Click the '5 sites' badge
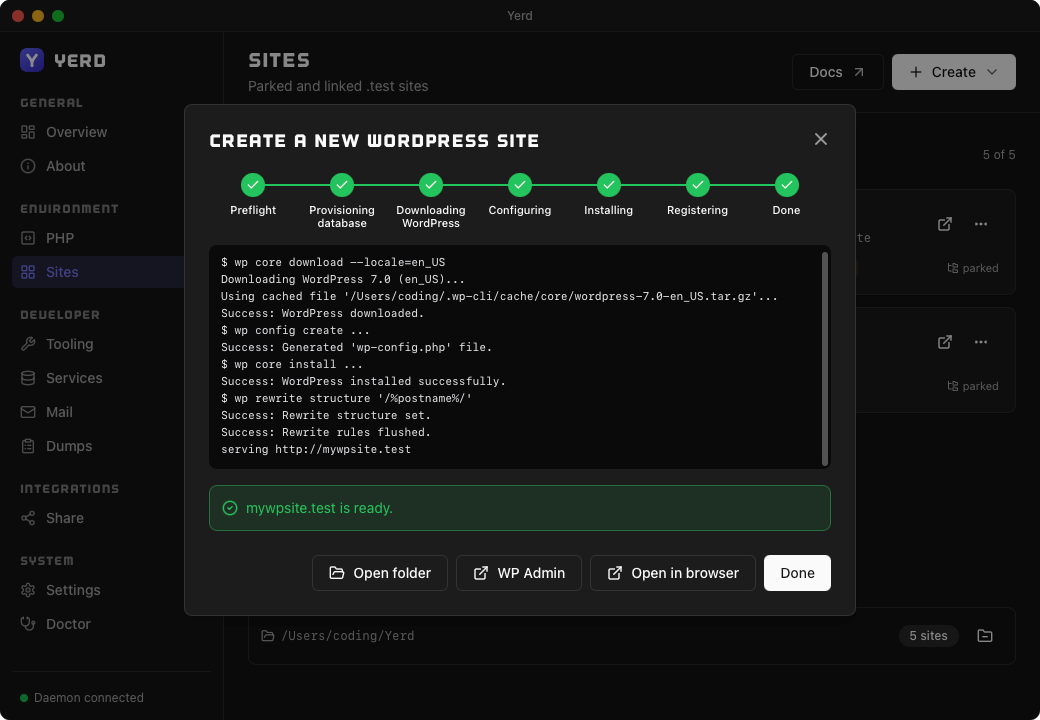 click(928, 636)
